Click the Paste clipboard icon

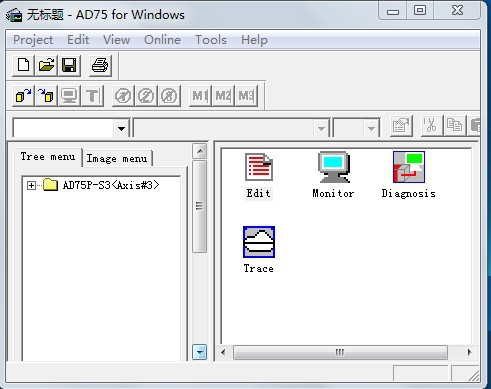(x=475, y=126)
